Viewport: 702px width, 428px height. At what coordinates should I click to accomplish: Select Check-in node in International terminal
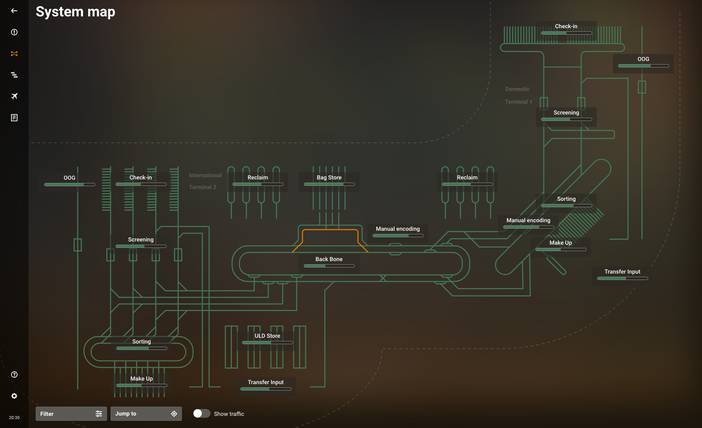(141, 180)
